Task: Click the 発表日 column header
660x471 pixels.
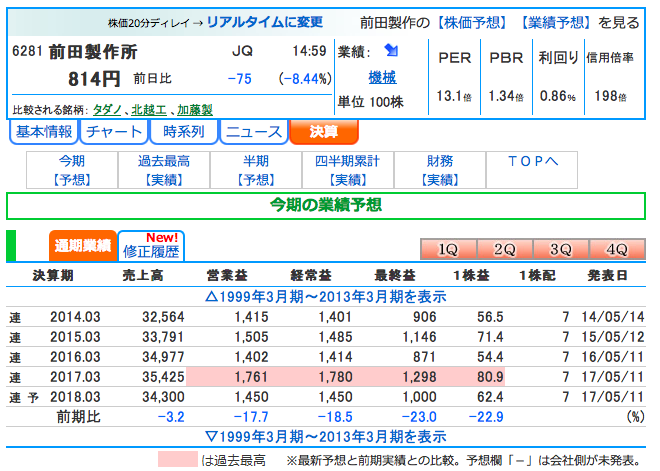Action: click(607, 275)
